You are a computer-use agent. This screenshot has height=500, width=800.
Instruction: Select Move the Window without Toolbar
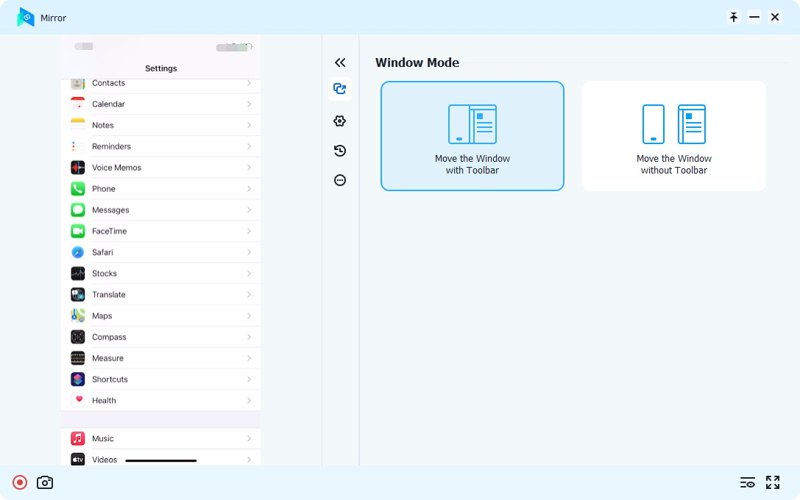(674, 136)
